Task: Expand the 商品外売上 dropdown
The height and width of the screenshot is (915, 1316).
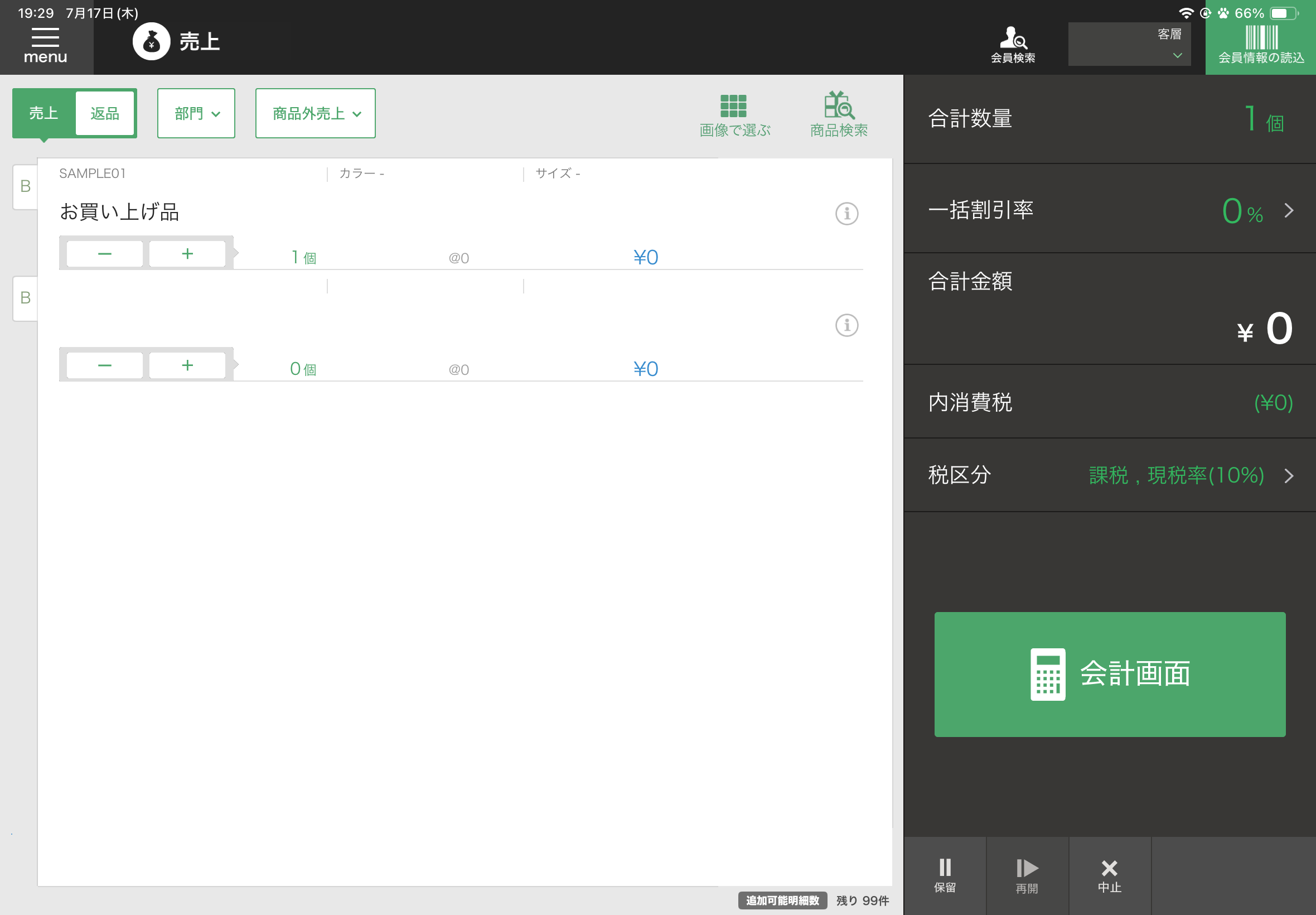Action: point(315,113)
